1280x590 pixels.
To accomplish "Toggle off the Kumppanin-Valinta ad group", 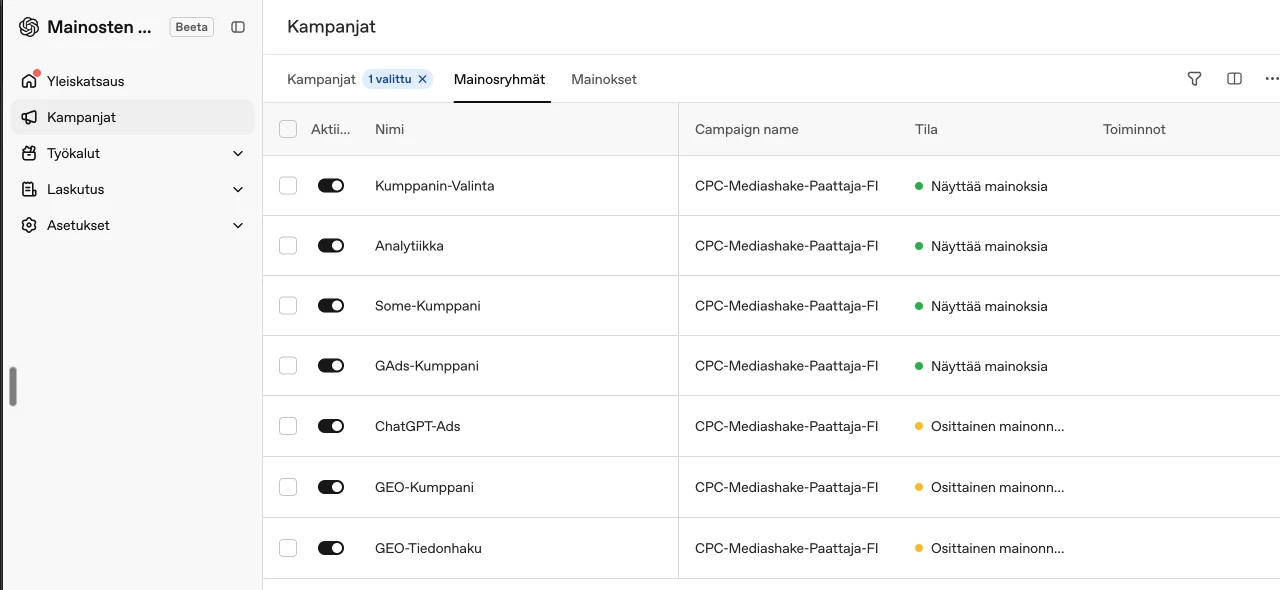I will point(331,186).
